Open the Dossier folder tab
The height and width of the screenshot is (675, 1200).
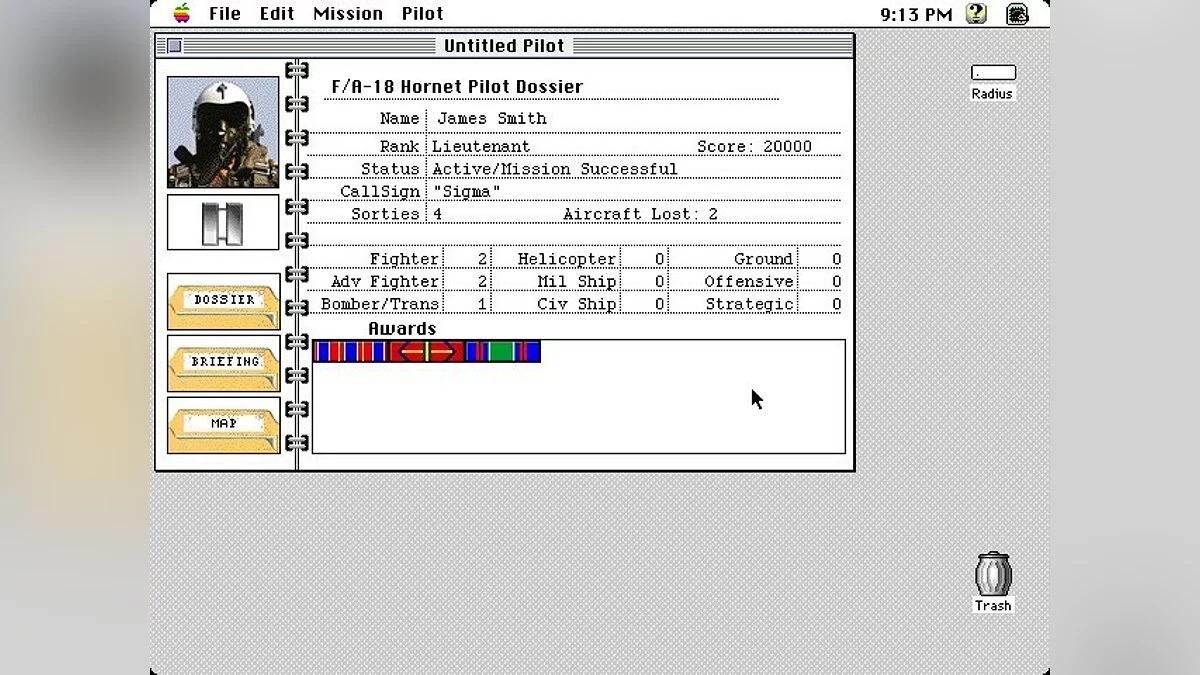point(224,301)
